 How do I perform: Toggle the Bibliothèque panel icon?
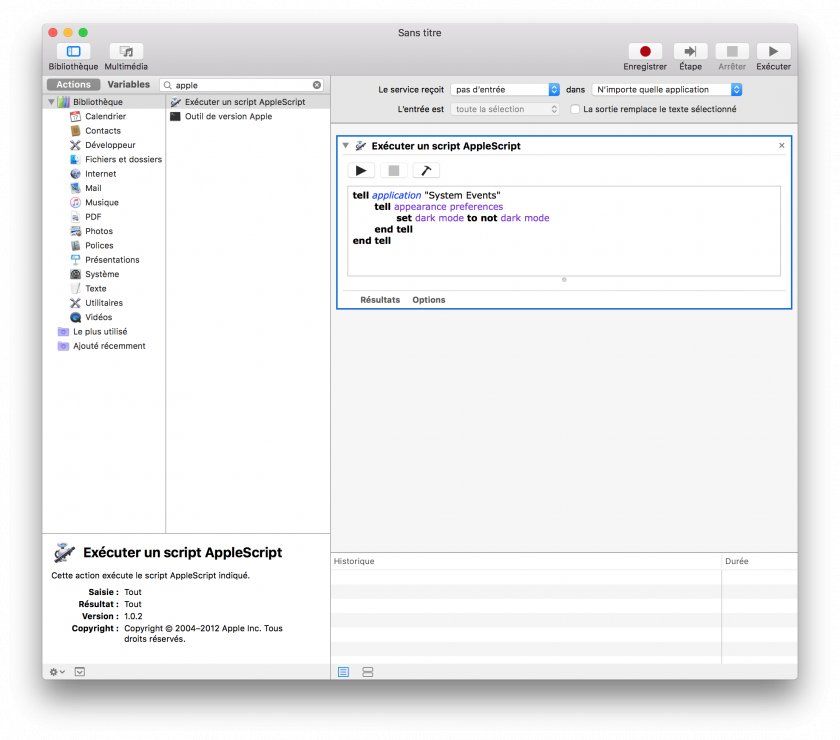pos(73,51)
